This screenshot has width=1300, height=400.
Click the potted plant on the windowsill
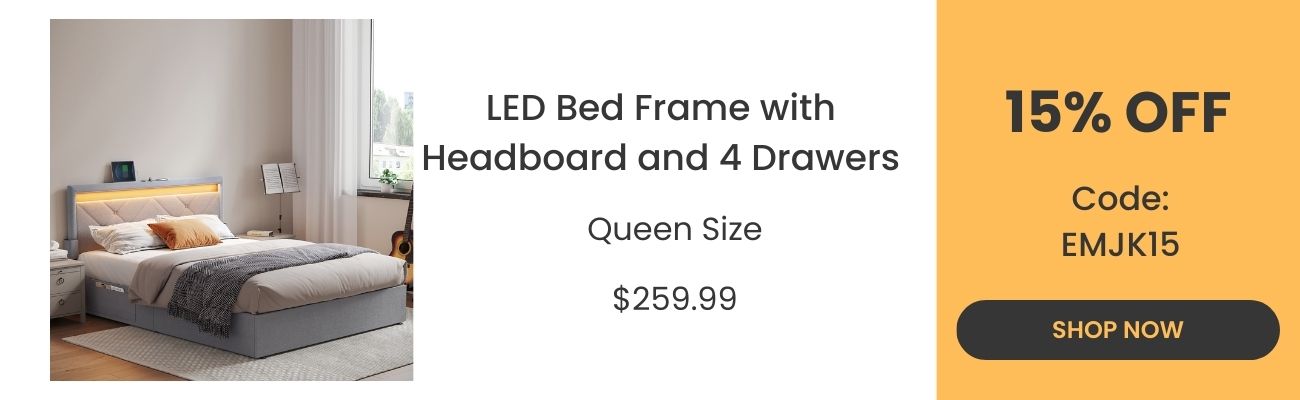[388, 180]
